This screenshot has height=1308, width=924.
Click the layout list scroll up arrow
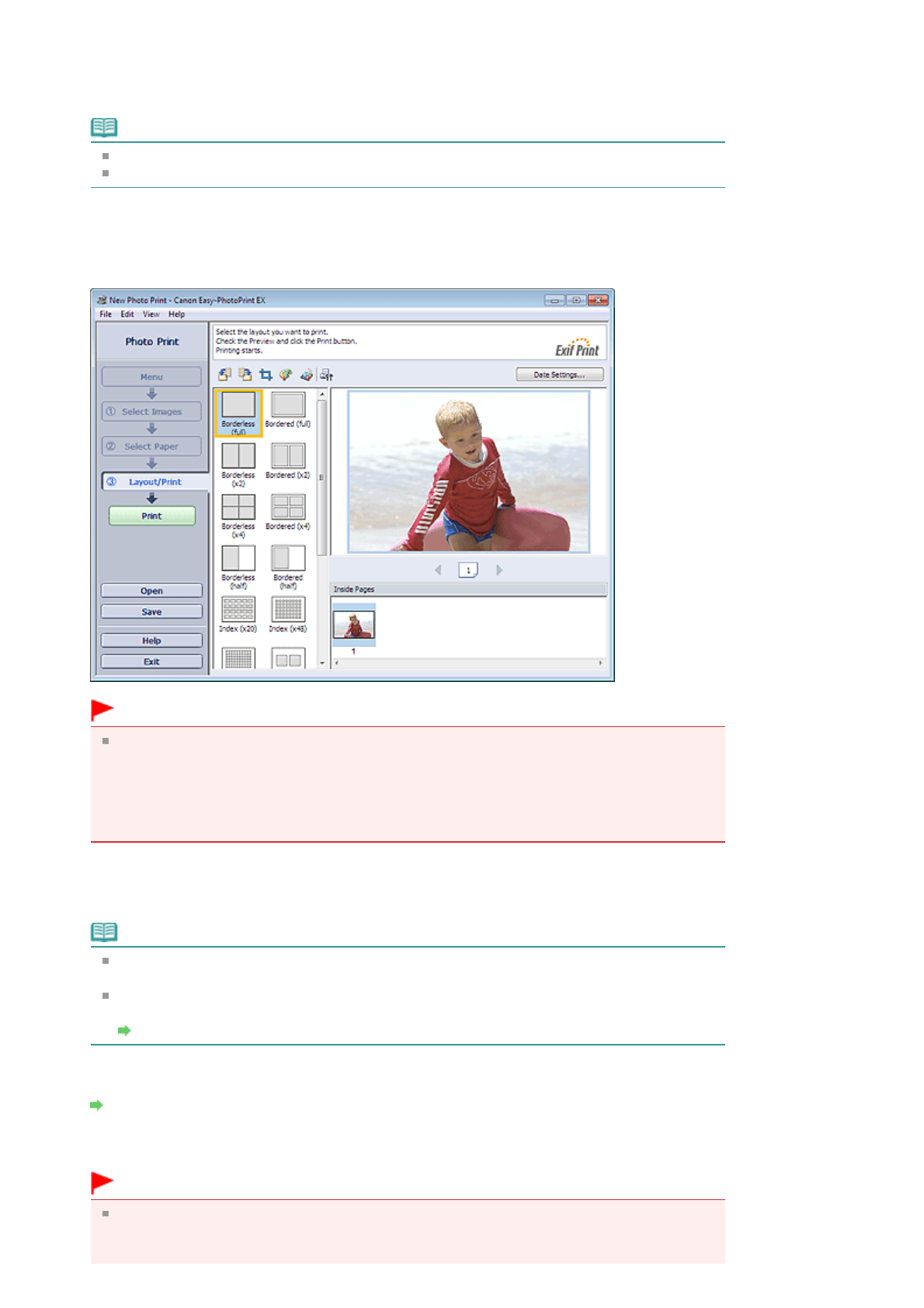322,395
